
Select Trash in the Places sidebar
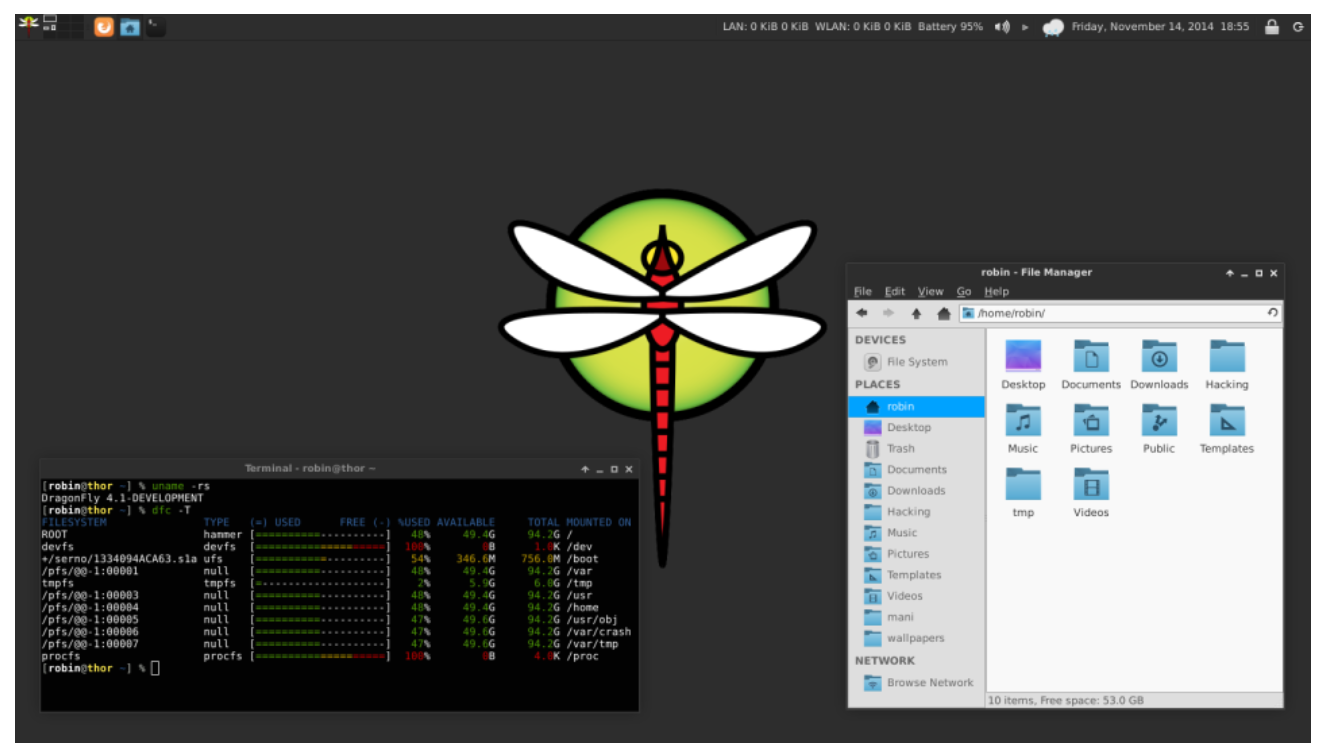coord(900,449)
